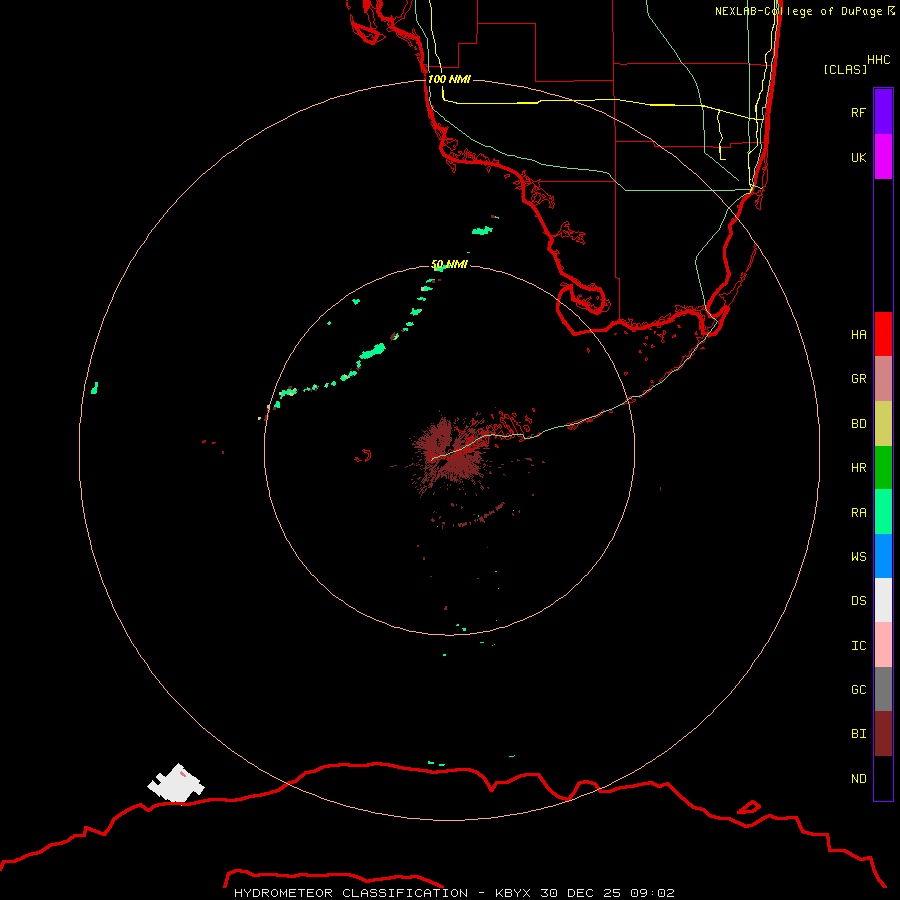Click the HHC product code text
The image size is (900, 900).
(879, 60)
